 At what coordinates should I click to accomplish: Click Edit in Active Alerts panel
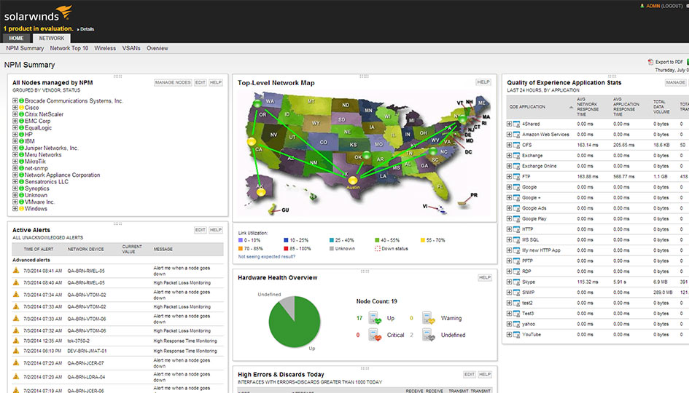[200, 230]
